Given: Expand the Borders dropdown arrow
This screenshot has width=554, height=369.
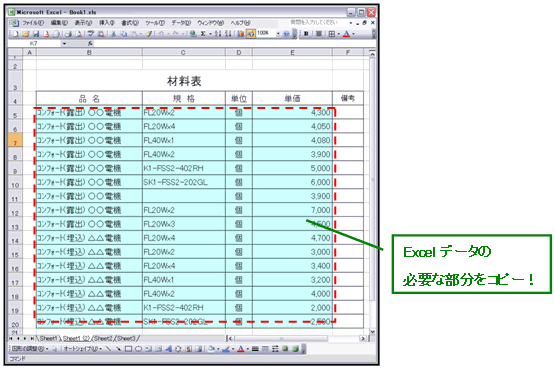Looking at the screenshot, I should point(338,34).
